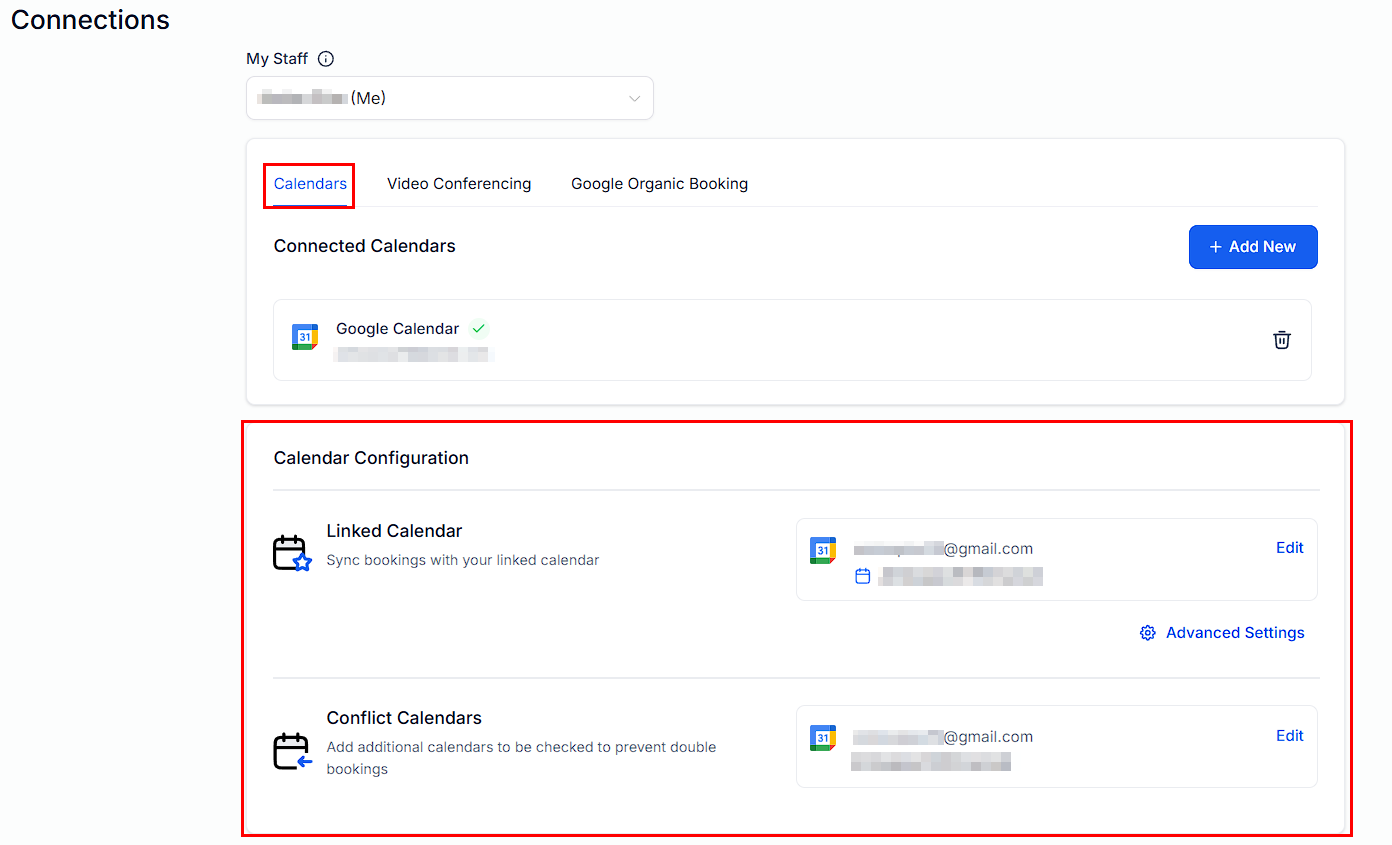Click the Add New button
Viewport: 1392px width, 845px height.
tap(1253, 247)
